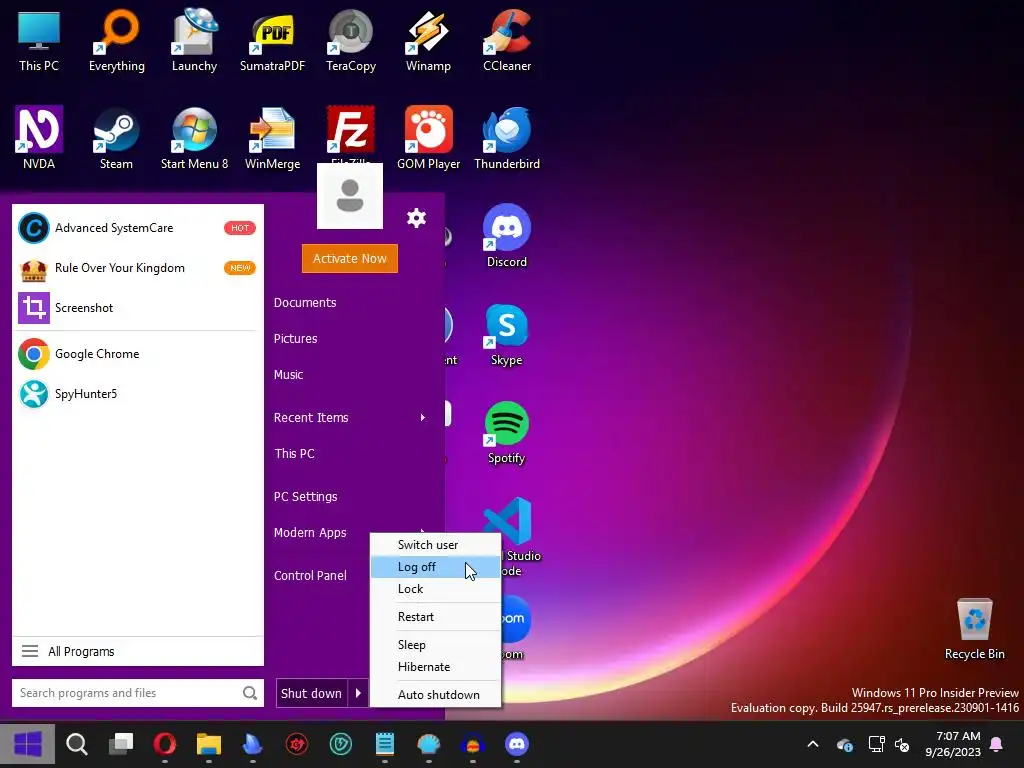1024x768 pixels.
Task: Open the This PC desktop icon
Action: point(39,40)
